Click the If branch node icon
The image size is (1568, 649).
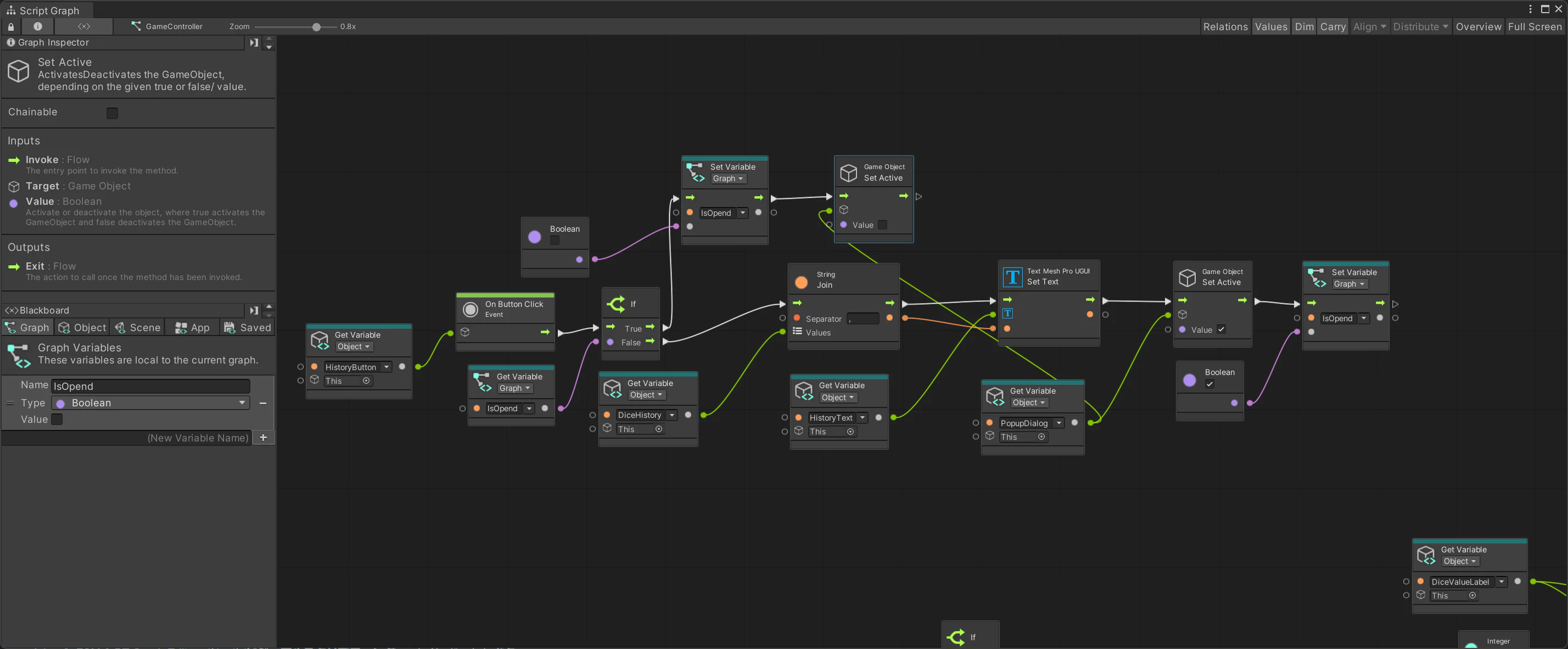(615, 303)
